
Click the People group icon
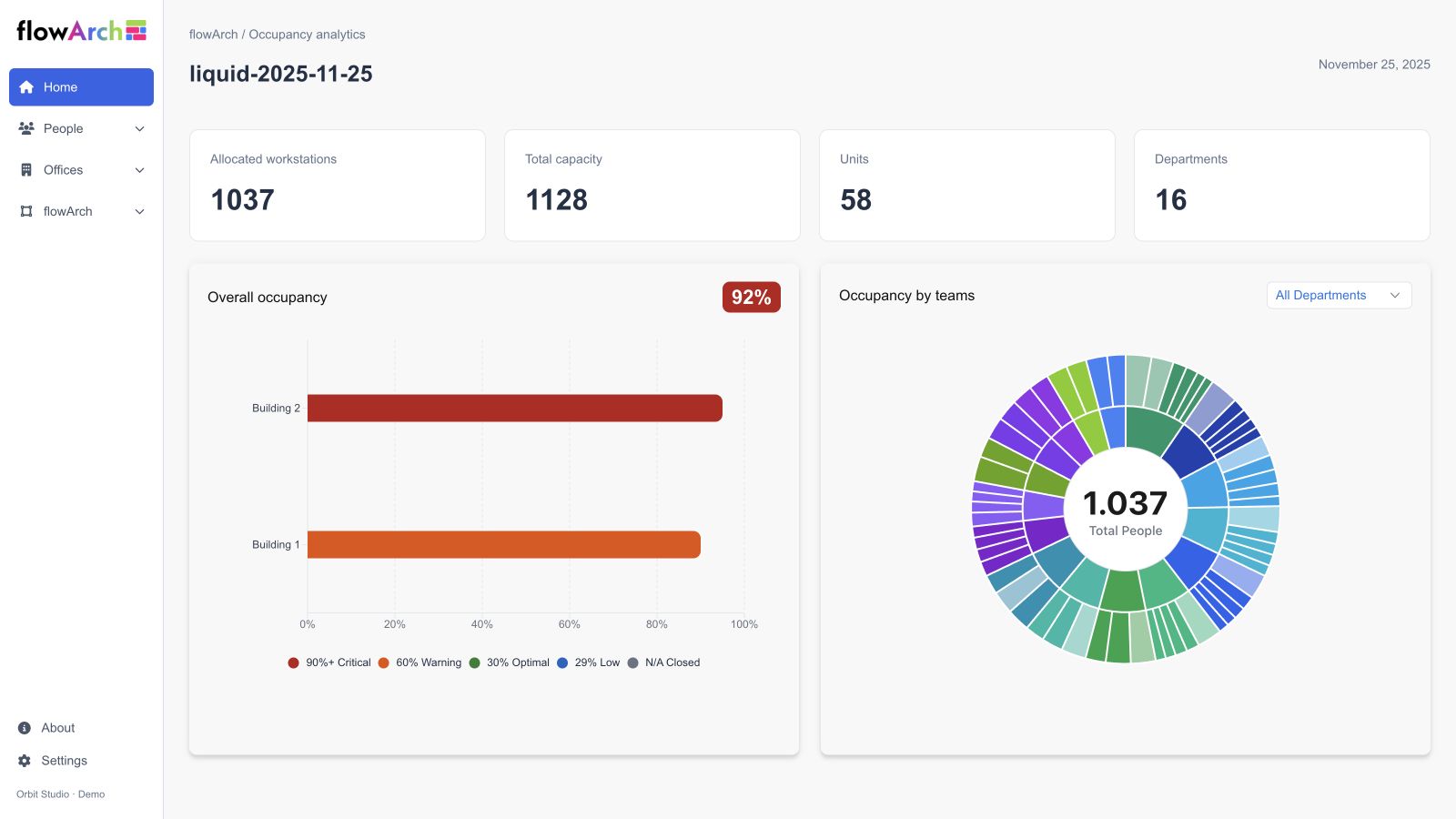point(26,128)
